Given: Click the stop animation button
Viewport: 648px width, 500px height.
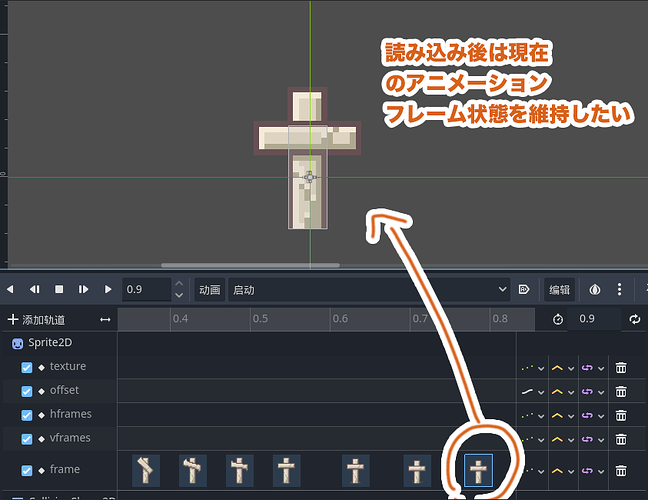Looking at the screenshot, I should [x=59, y=289].
